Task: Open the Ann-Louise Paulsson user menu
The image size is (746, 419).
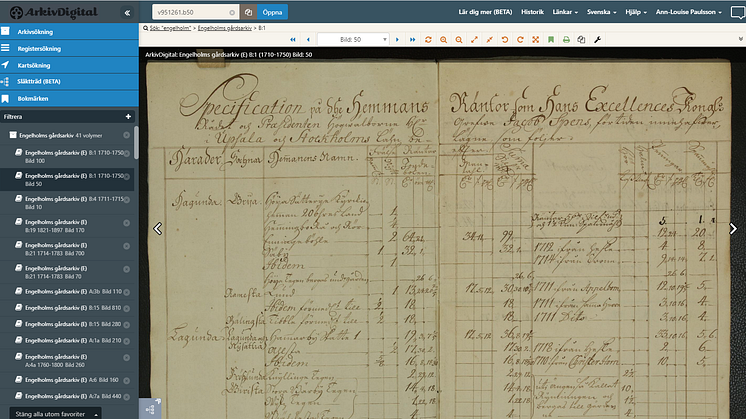Action: 688,12
